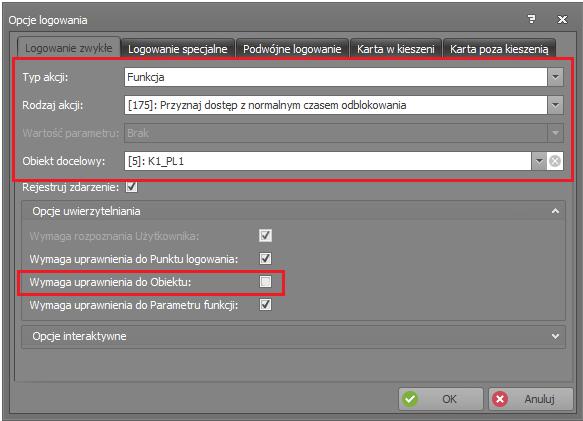This screenshot has width=583, height=421.
Task: Collapse the Opcje uwierzytelniania section
Action: (555, 211)
